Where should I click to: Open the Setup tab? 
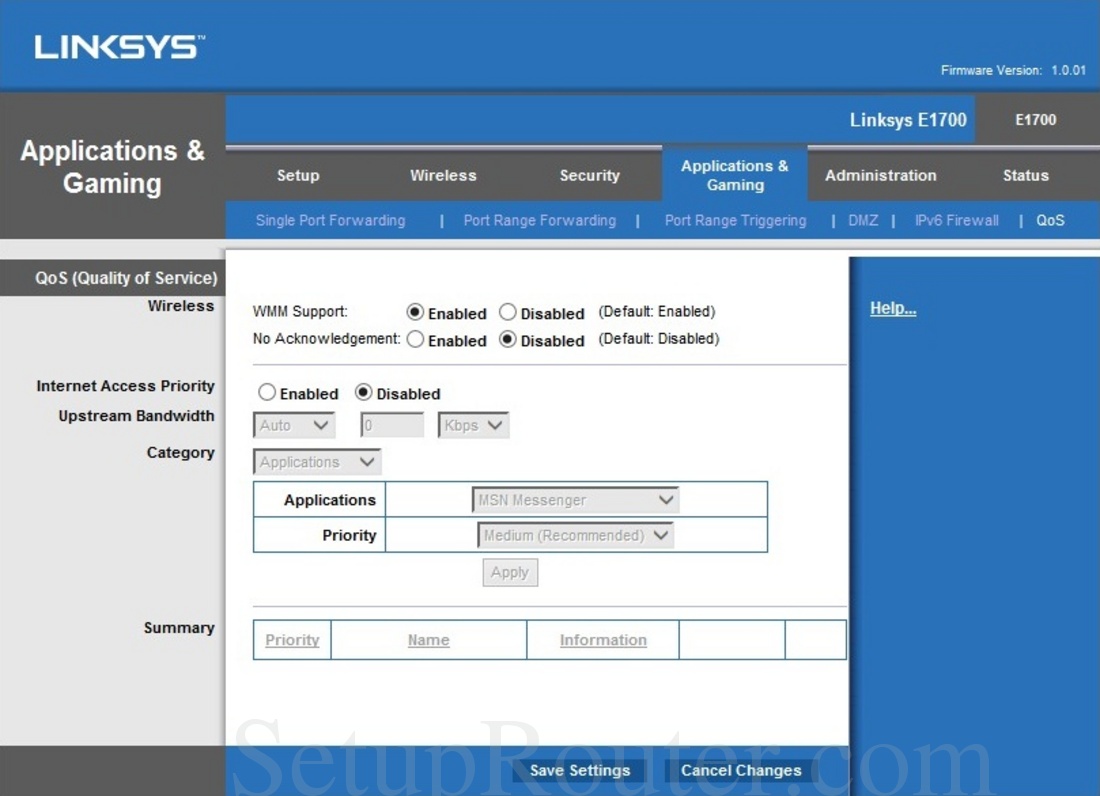coord(298,175)
